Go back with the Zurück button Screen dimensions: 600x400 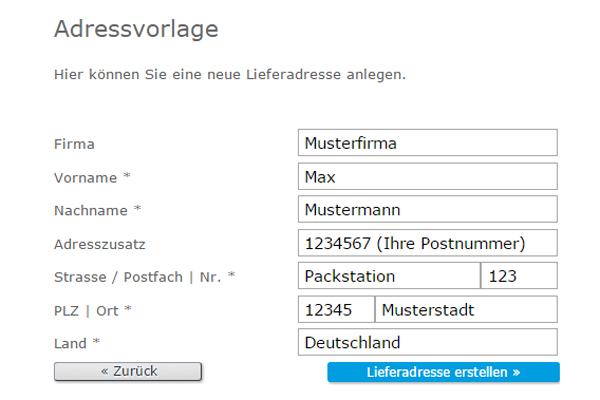(128, 371)
